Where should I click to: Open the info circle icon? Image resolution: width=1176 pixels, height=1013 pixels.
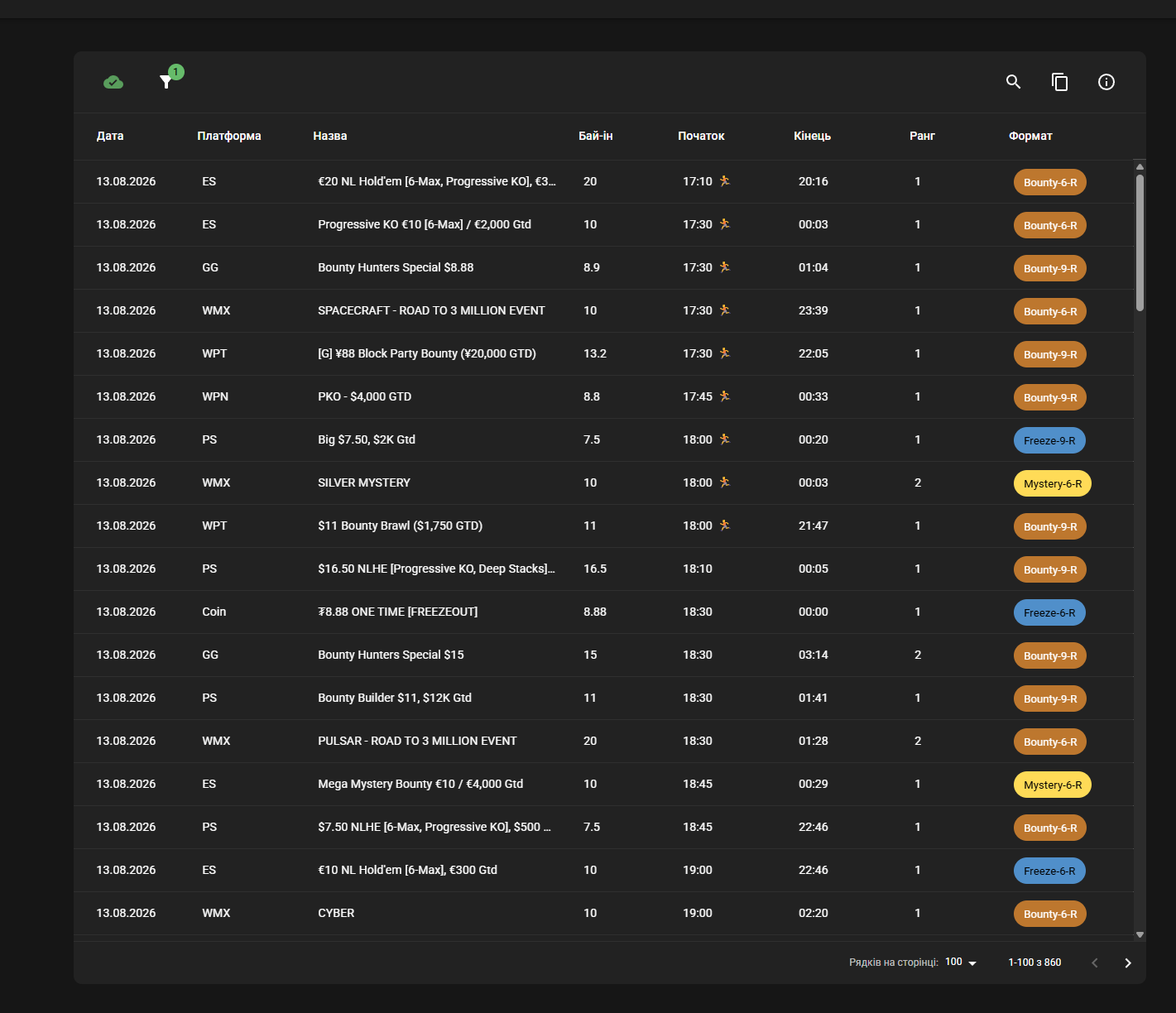(x=1106, y=82)
